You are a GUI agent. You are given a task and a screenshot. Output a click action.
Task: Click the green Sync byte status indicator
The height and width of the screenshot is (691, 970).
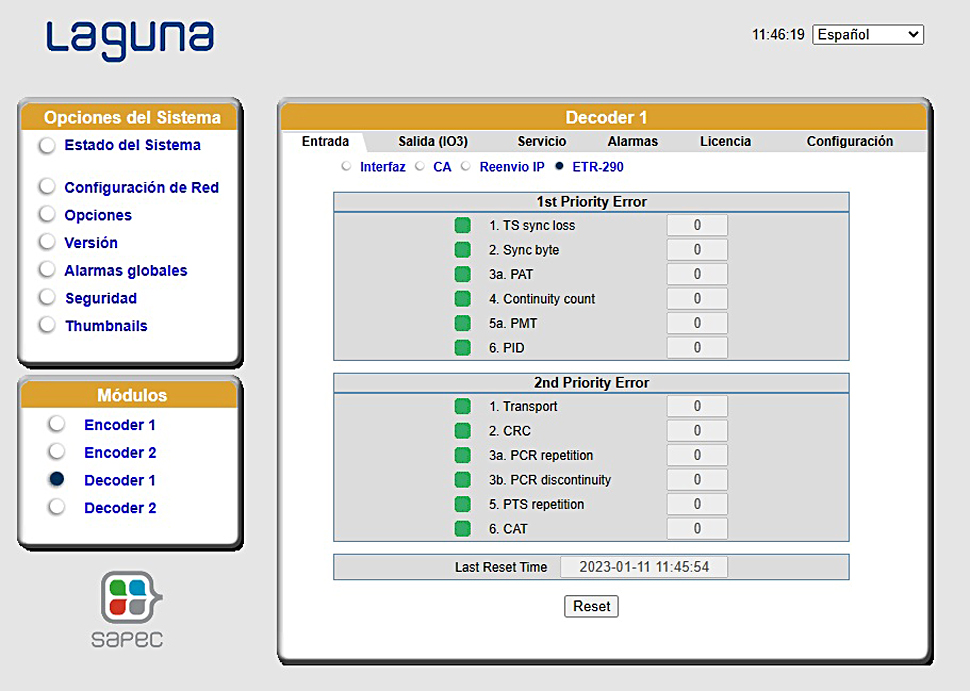(463, 250)
